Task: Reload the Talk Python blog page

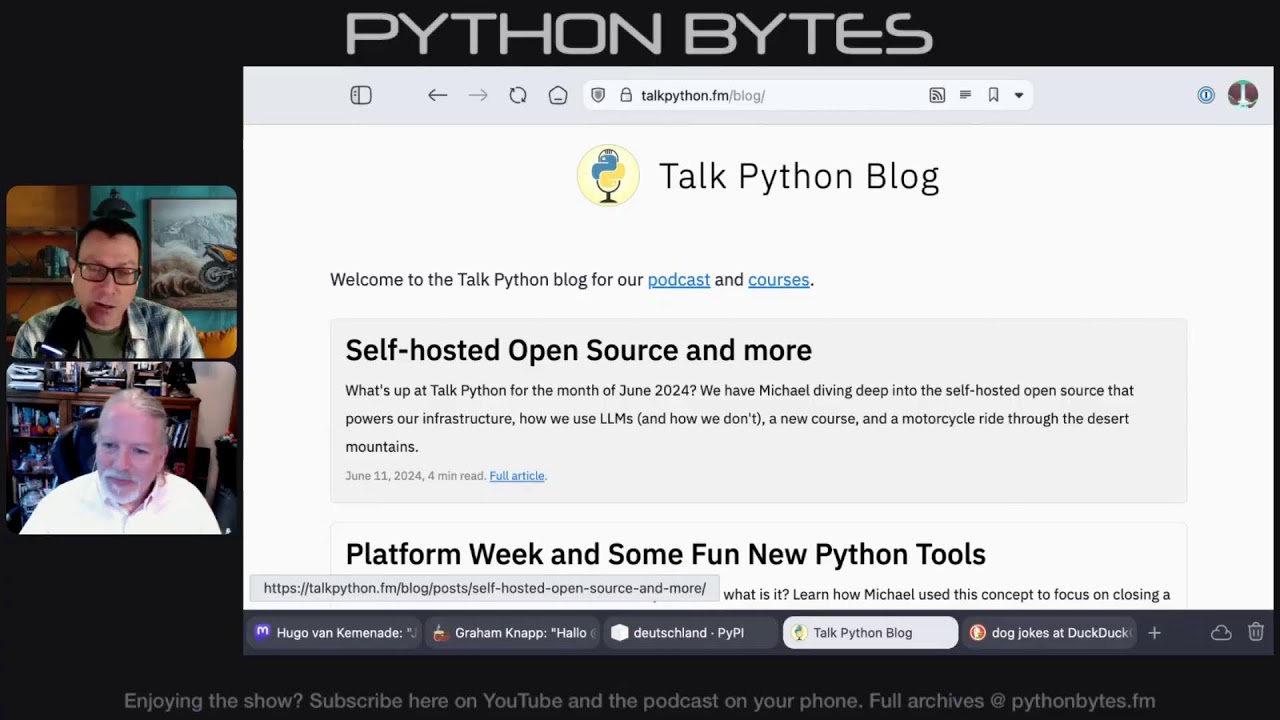Action: pyautogui.click(x=518, y=95)
